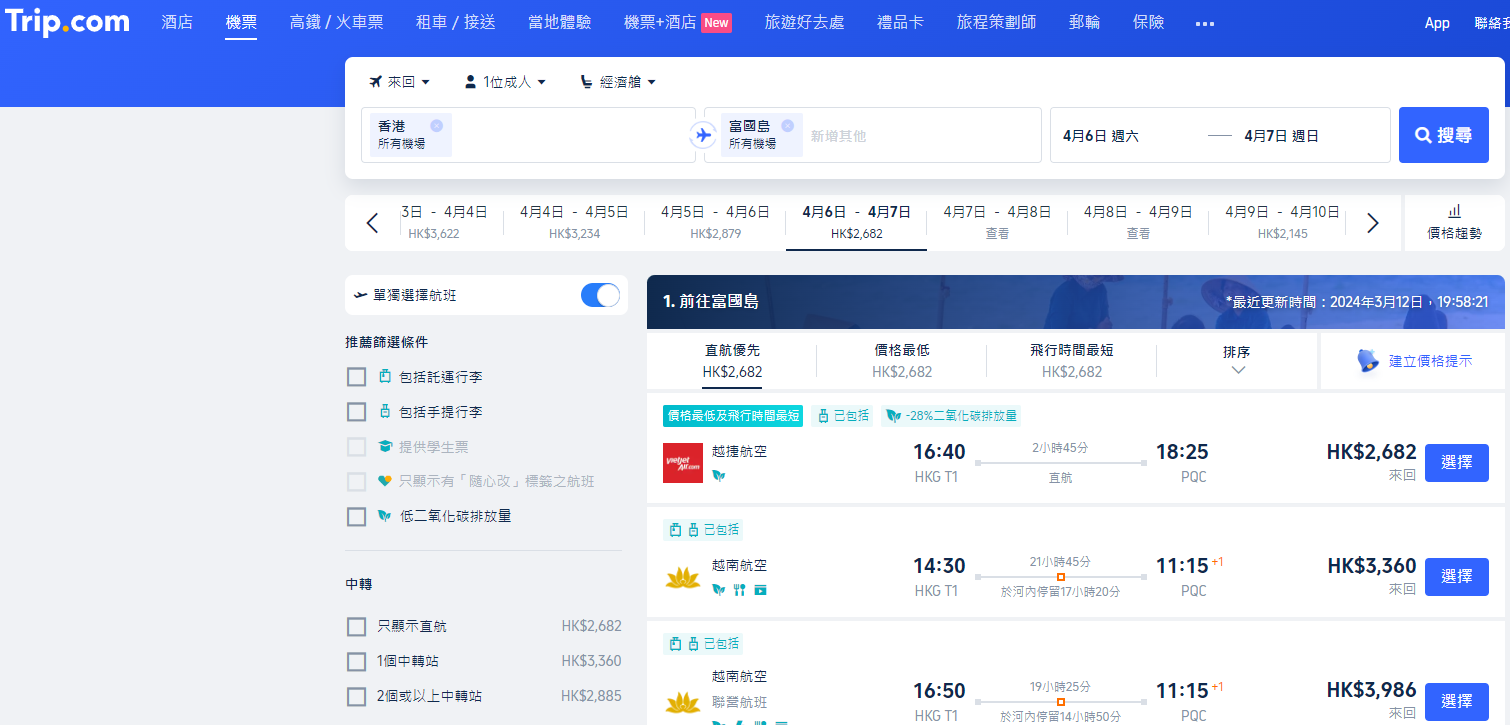Show previous dates with left arrow
The image size is (1510, 725).
(x=372, y=223)
